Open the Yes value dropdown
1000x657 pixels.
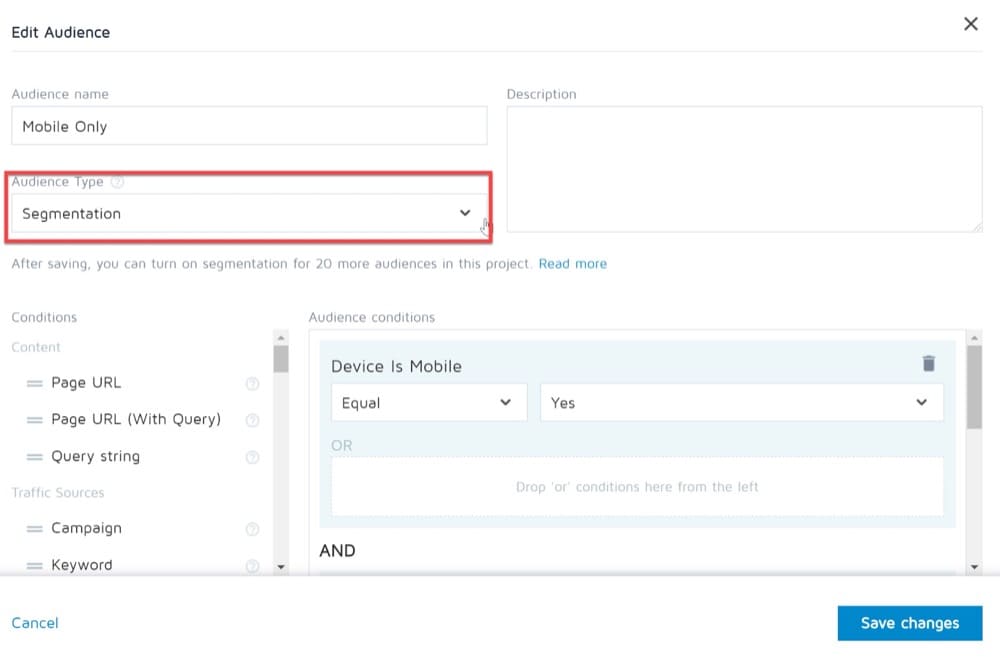(x=741, y=403)
